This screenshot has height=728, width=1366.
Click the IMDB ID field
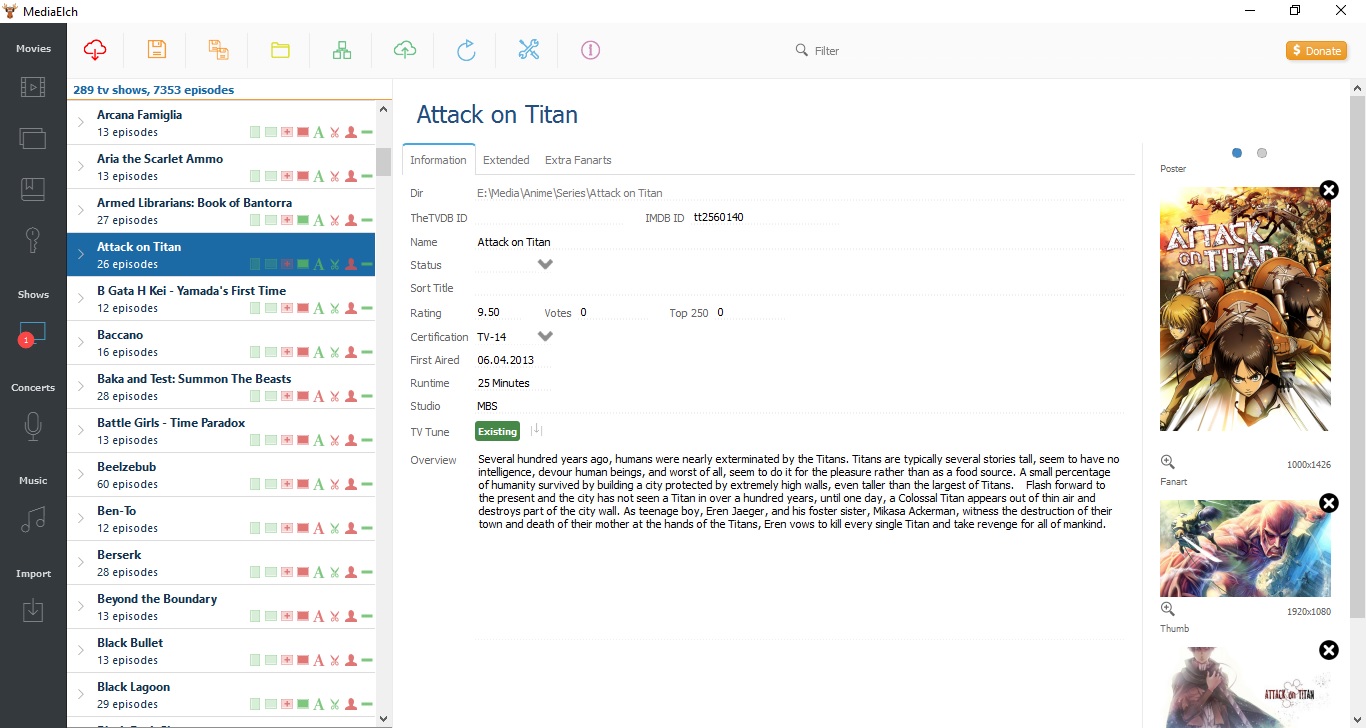(x=766, y=217)
